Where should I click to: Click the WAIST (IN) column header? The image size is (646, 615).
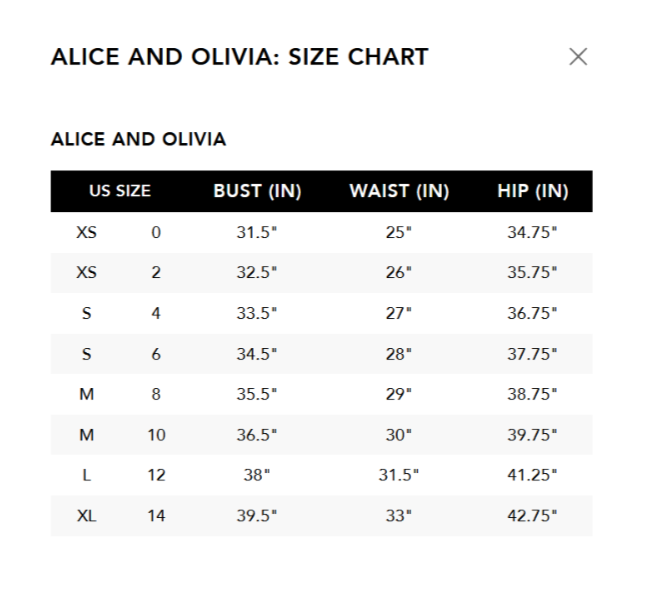399,191
